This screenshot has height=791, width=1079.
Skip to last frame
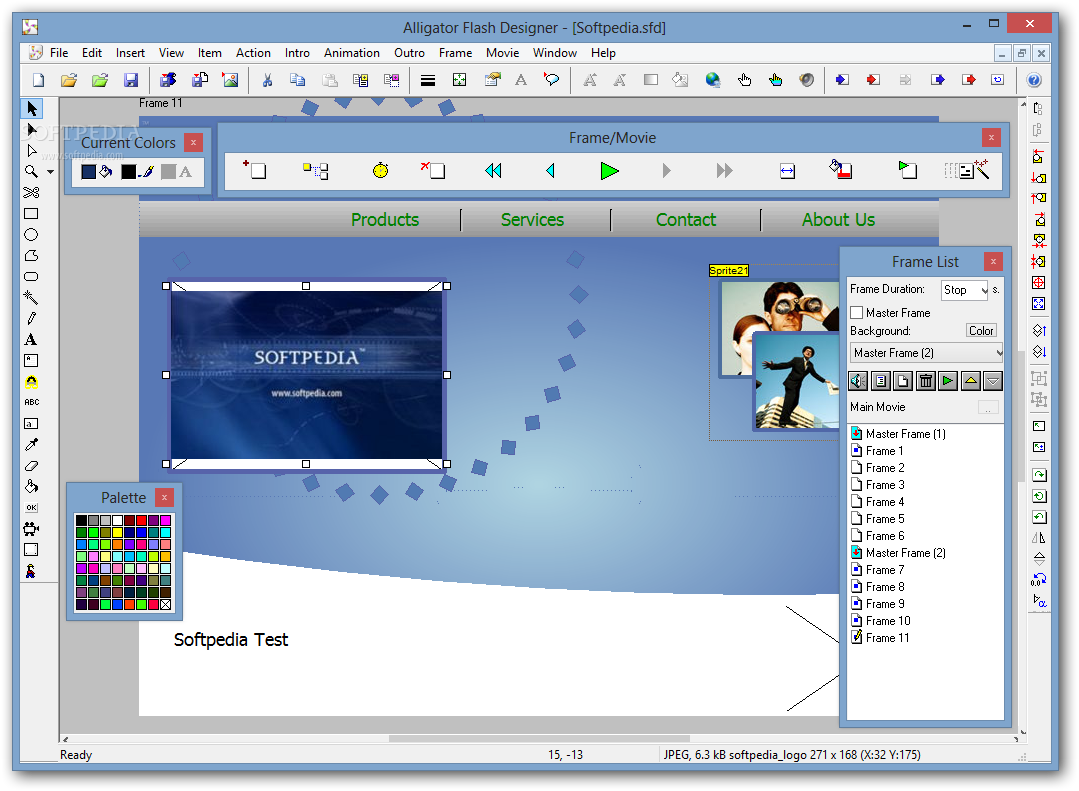coord(724,170)
